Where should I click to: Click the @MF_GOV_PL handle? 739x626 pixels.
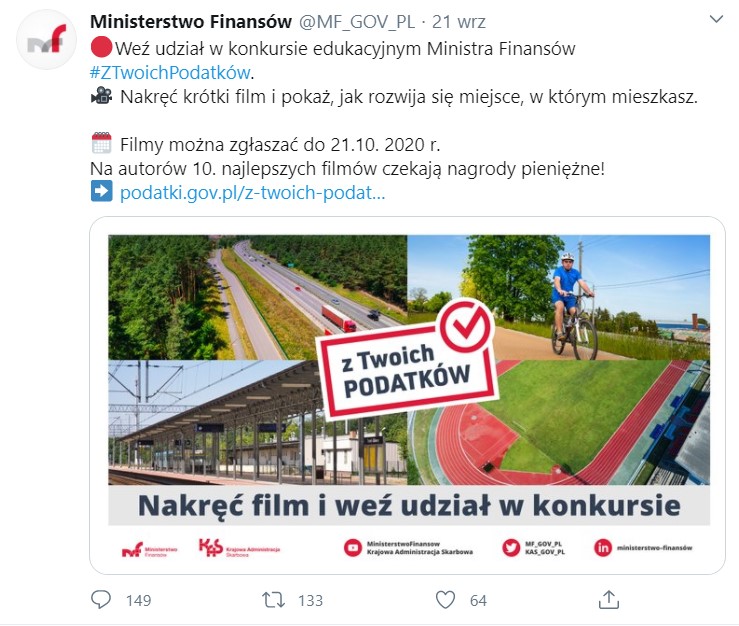[x=357, y=22]
